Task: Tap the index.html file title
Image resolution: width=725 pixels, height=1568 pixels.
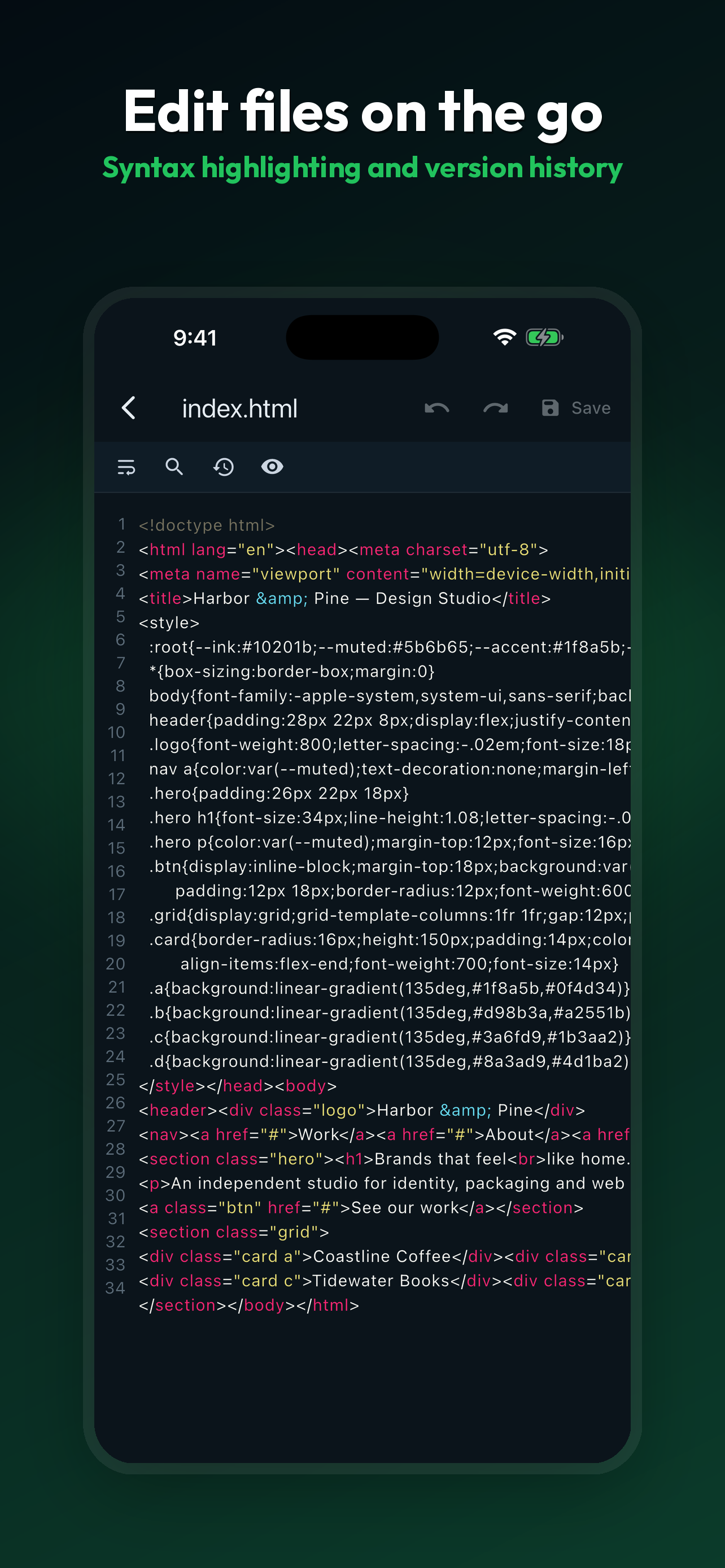Action: pyautogui.click(x=240, y=409)
